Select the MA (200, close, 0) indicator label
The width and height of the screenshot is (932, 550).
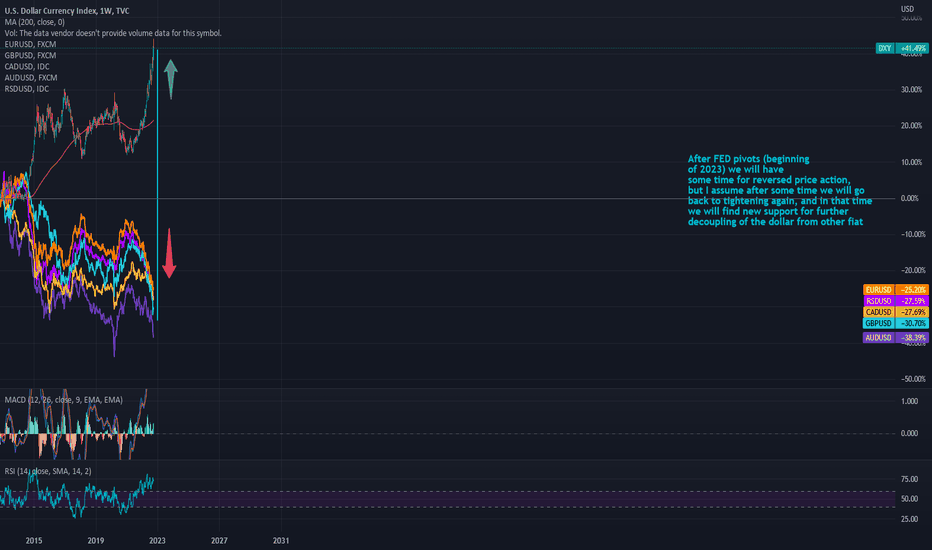pyautogui.click(x=34, y=22)
